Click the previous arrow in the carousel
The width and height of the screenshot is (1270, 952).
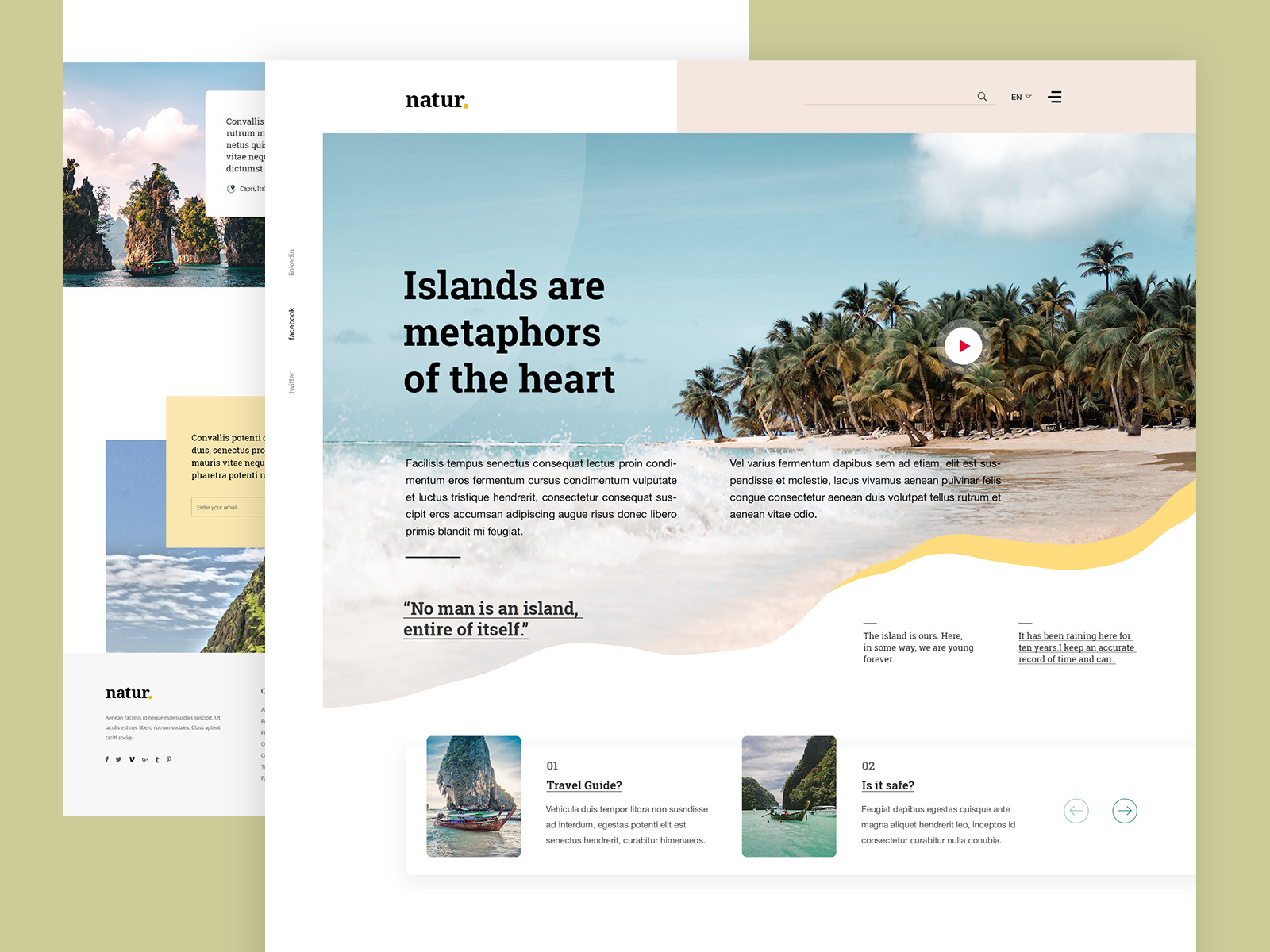1076,811
